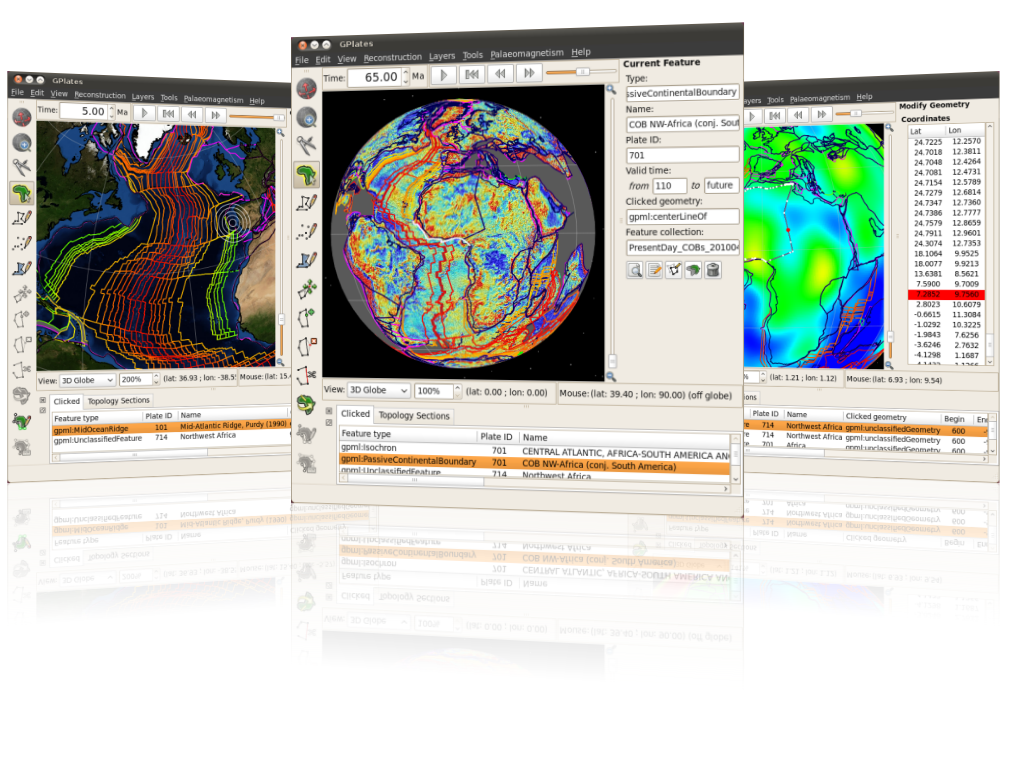
Task: Click vertical scrollbar of center feature table
Action: pyautogui.click(x=736, y=457)
